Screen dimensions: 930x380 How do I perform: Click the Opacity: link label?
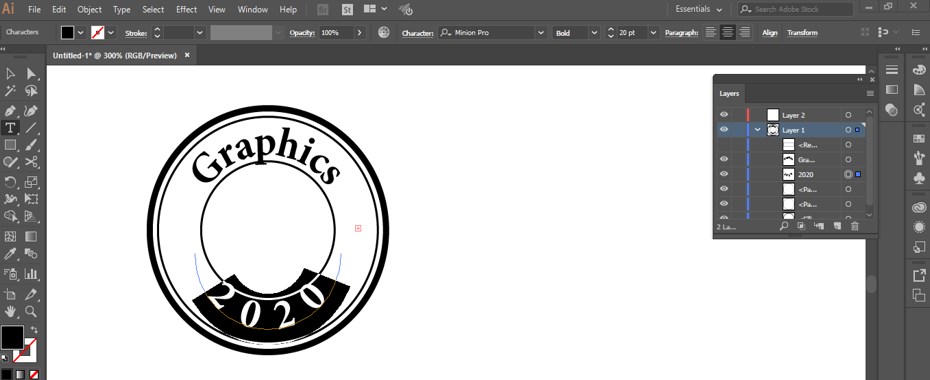click(x=301, y=33)
